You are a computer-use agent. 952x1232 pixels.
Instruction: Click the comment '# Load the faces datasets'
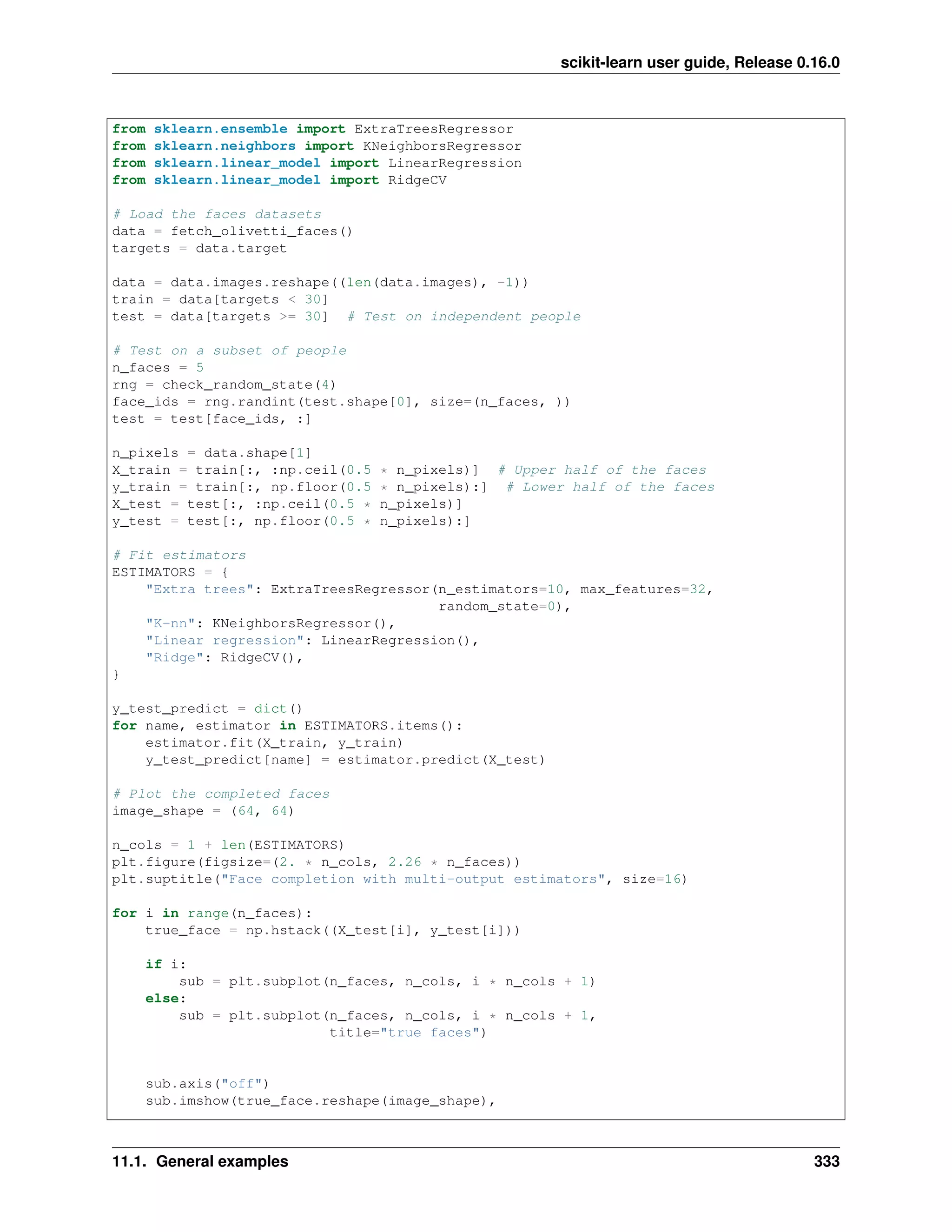coord(217,214)
